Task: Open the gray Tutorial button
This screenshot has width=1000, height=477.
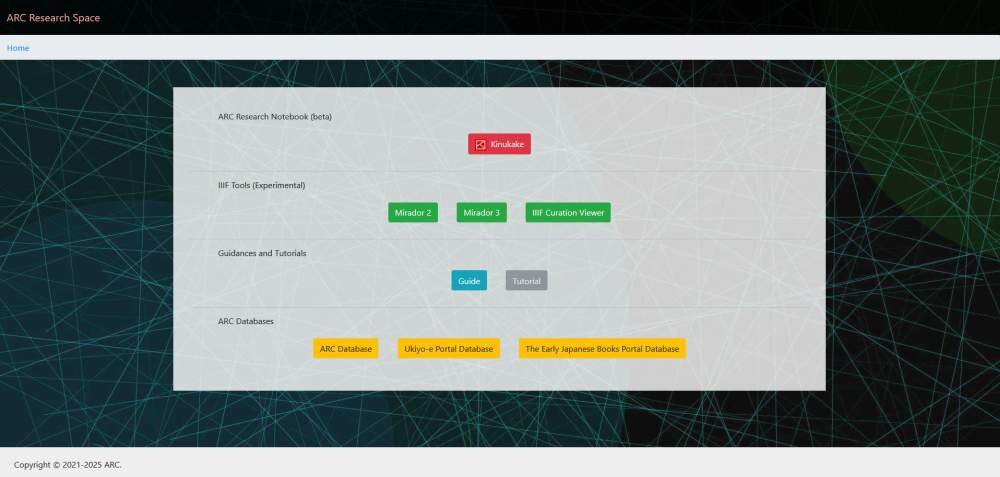Action: coord(526,281)
